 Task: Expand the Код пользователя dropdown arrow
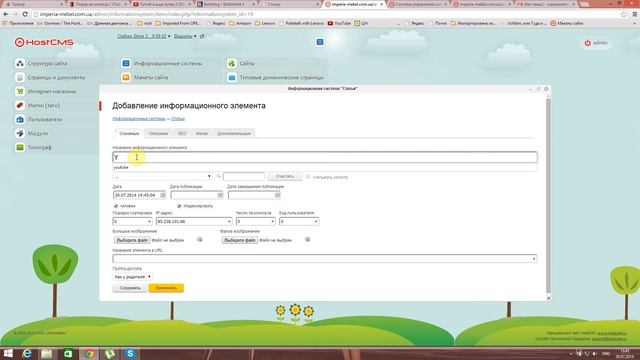click(x=316, y=221)
